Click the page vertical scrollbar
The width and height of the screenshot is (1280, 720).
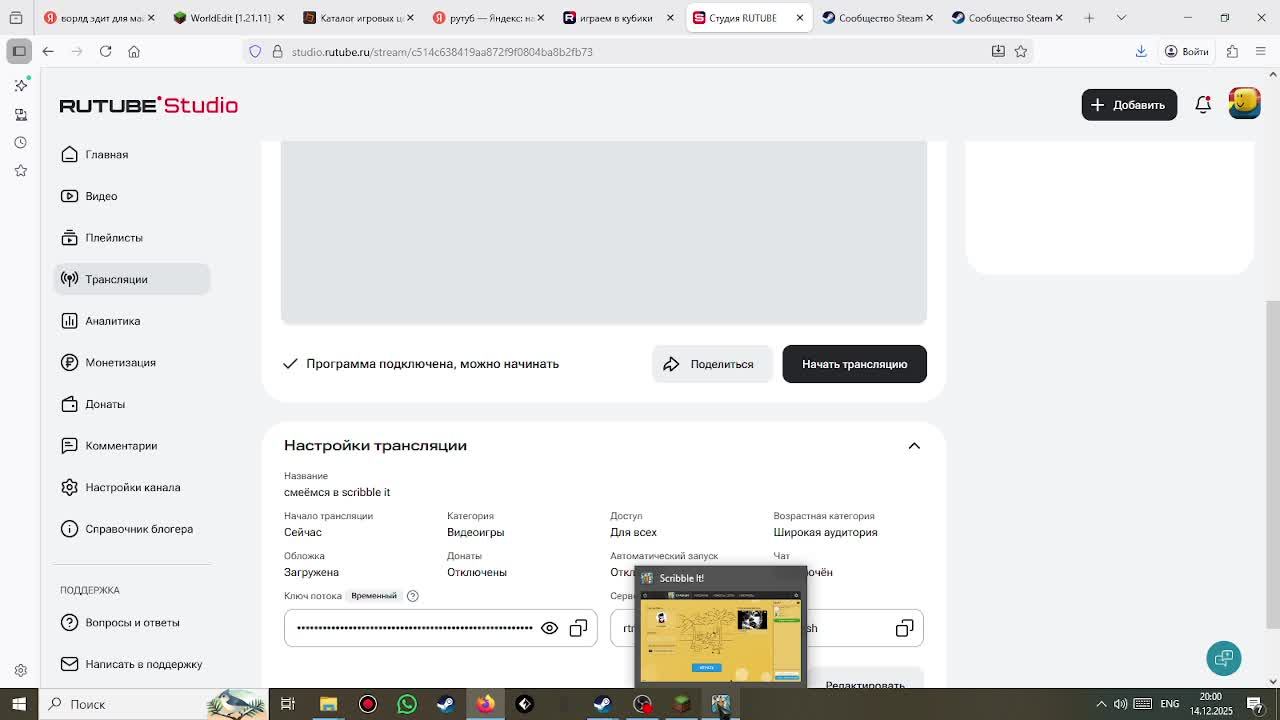(1273, 464)
